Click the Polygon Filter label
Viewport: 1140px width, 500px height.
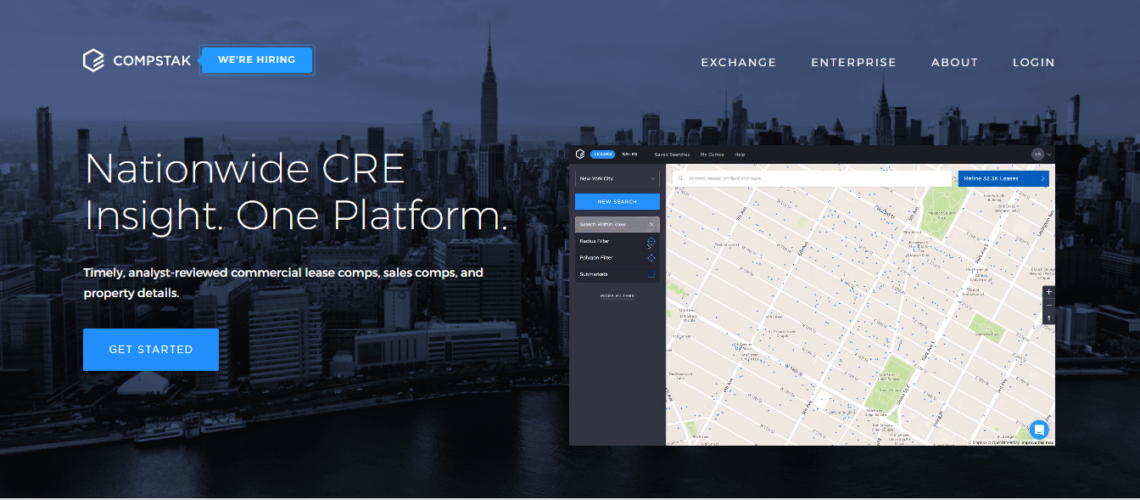coord(596,258)
